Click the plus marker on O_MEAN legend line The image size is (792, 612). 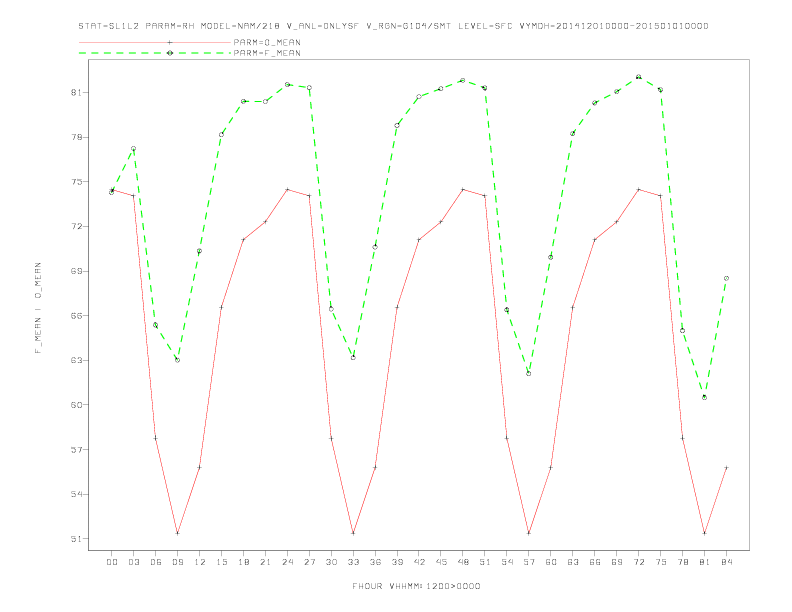pyautogui.click(x=170, y=42)
